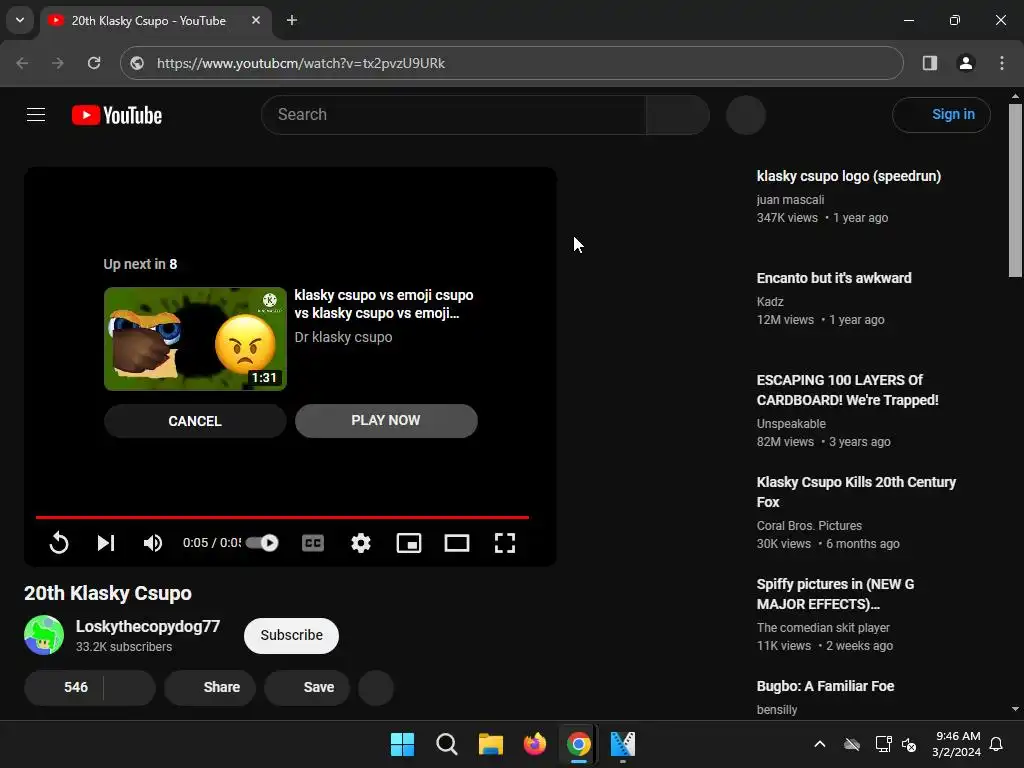Screen dimensions: 1024x768
Task: Toggle the browser side panel
Action: [930, 63]
